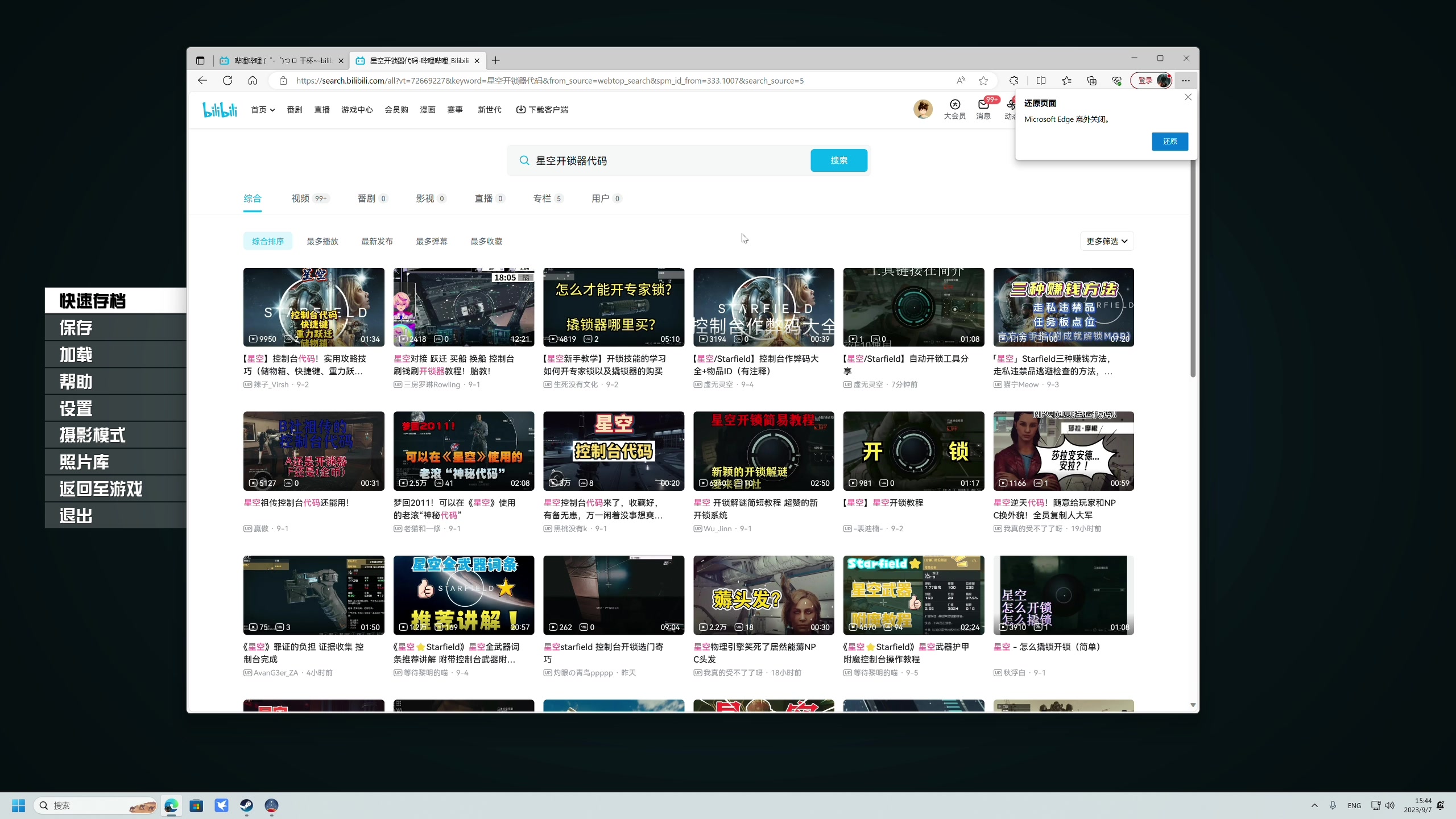Click Windows taskbar search box
The image size is (1456, 819).
[96, 805]
